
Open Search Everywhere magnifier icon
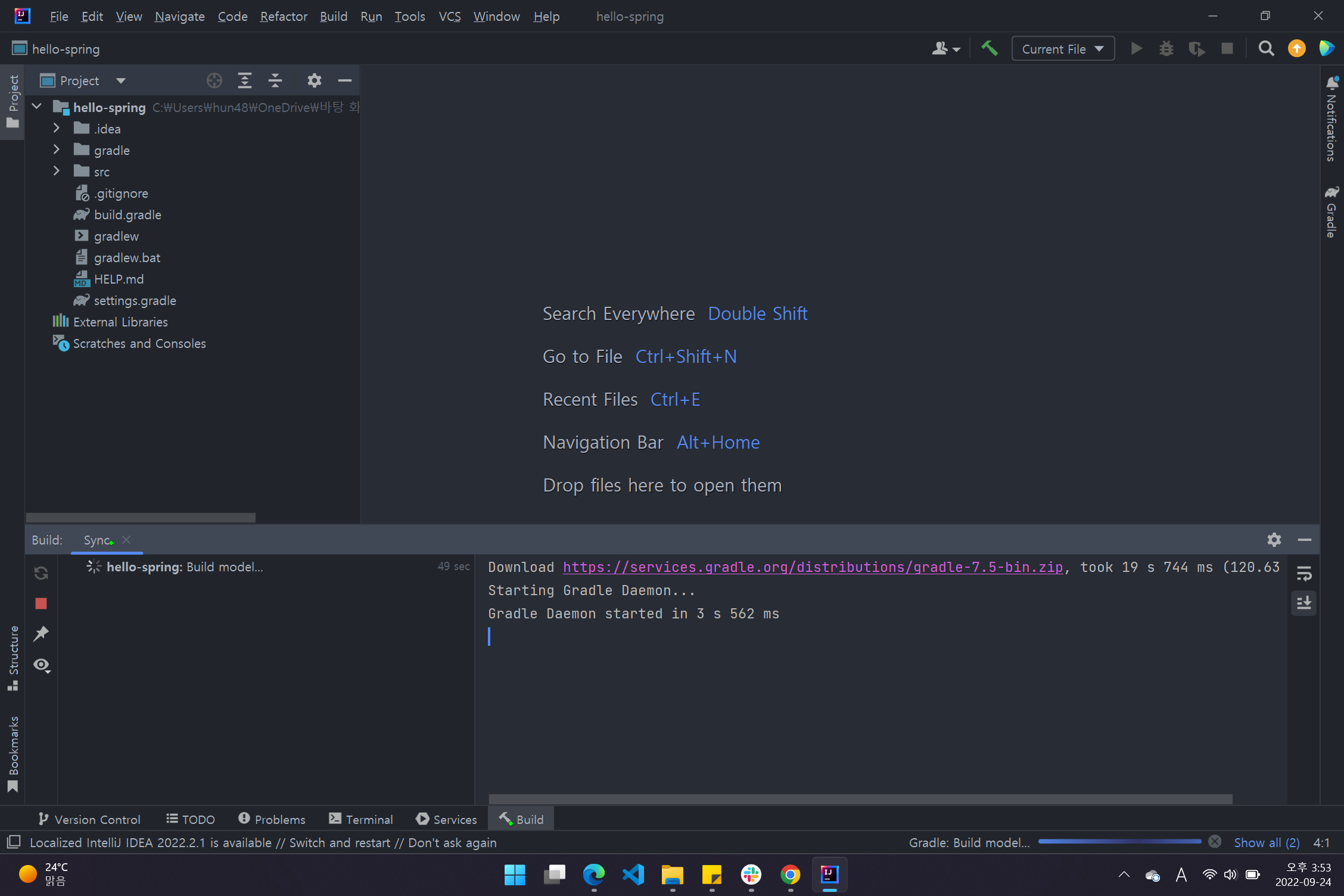pos(1266,48)
